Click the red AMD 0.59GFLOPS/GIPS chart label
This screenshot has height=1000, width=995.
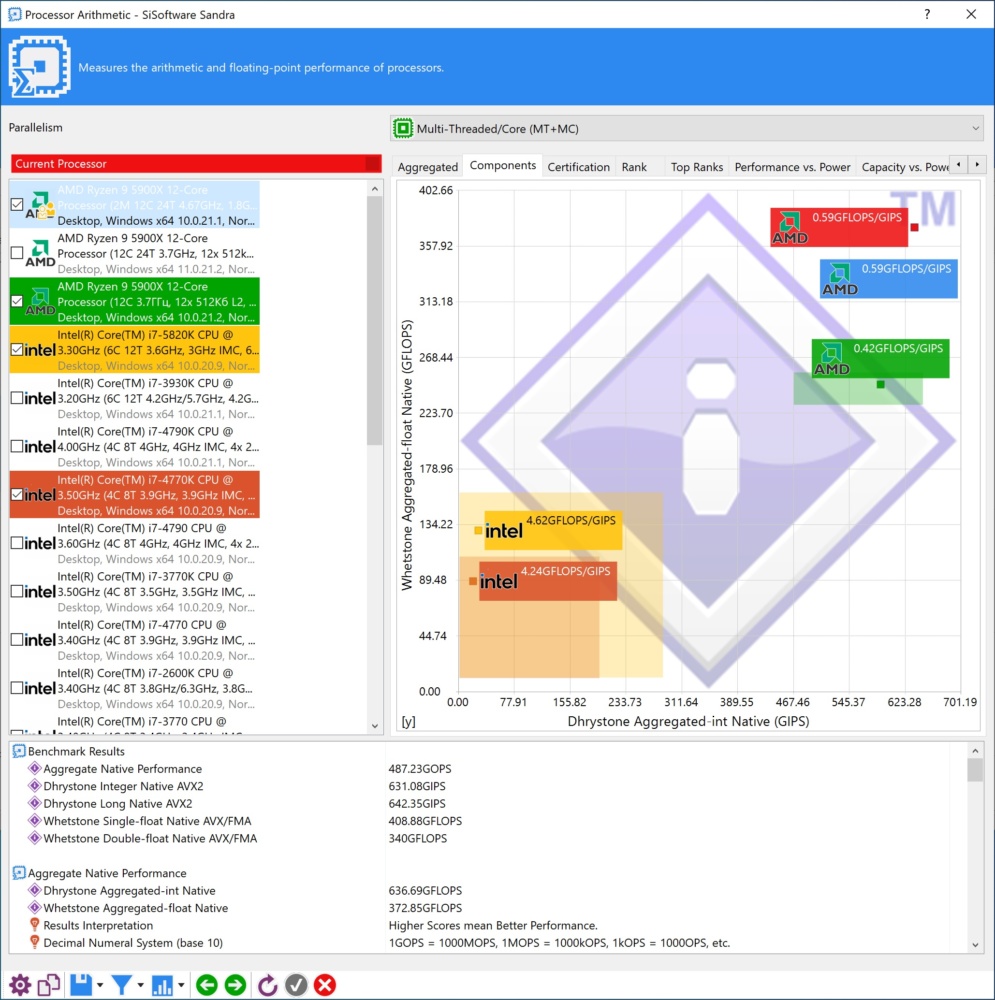[839, 227]
